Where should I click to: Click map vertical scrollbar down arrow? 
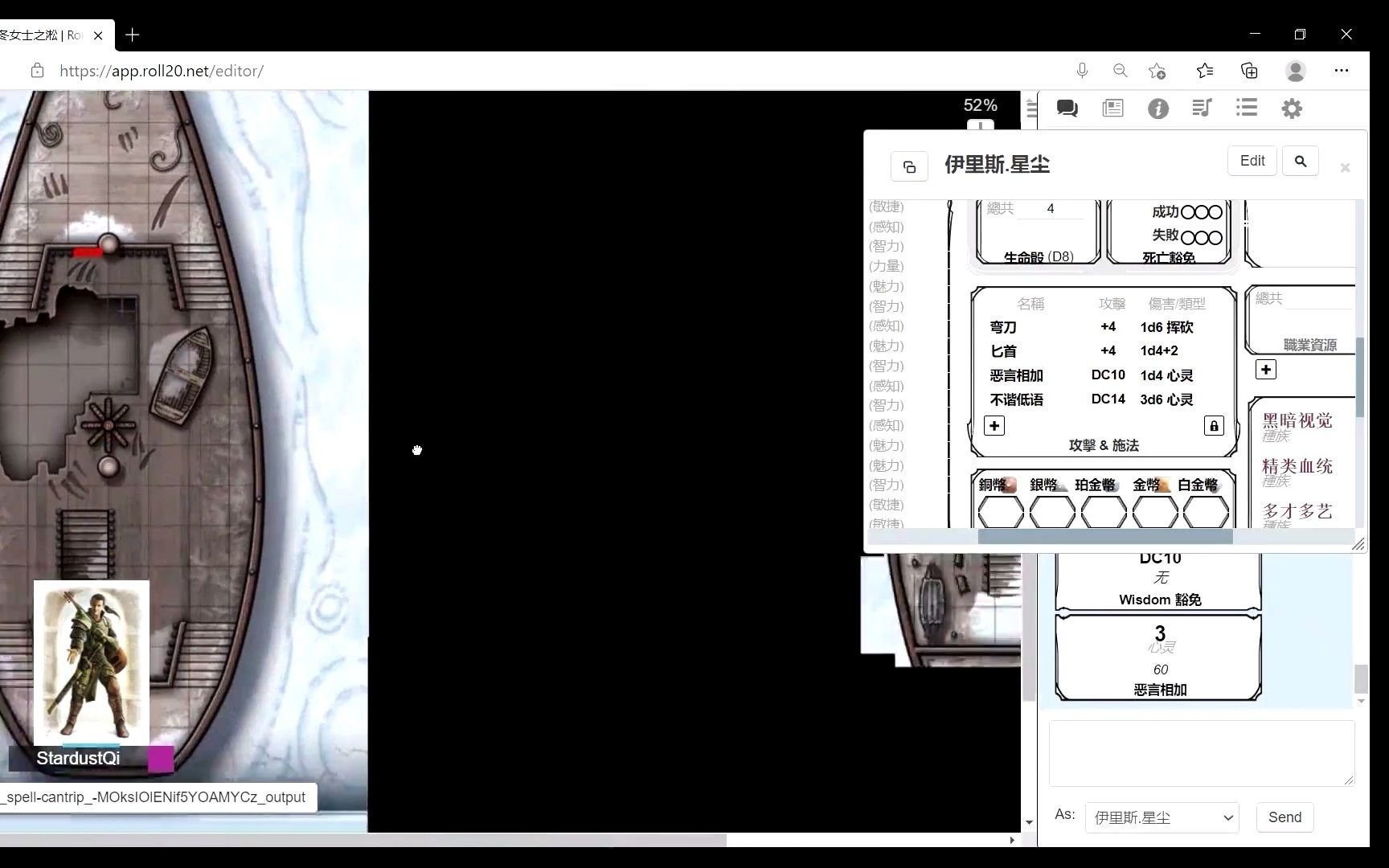pyautogui.click(x=1029, y=823)
